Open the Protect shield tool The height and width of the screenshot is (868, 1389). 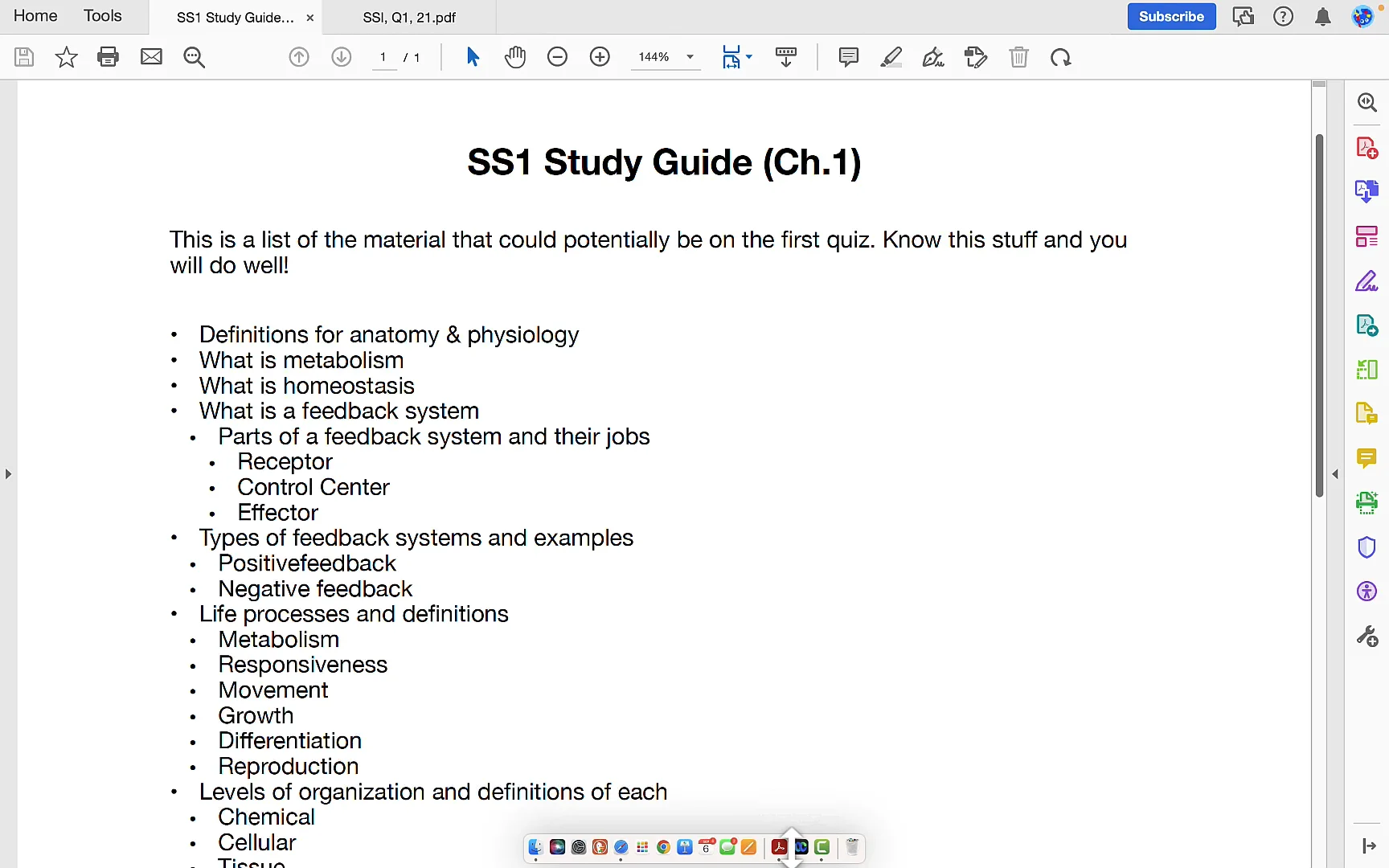1366,547
